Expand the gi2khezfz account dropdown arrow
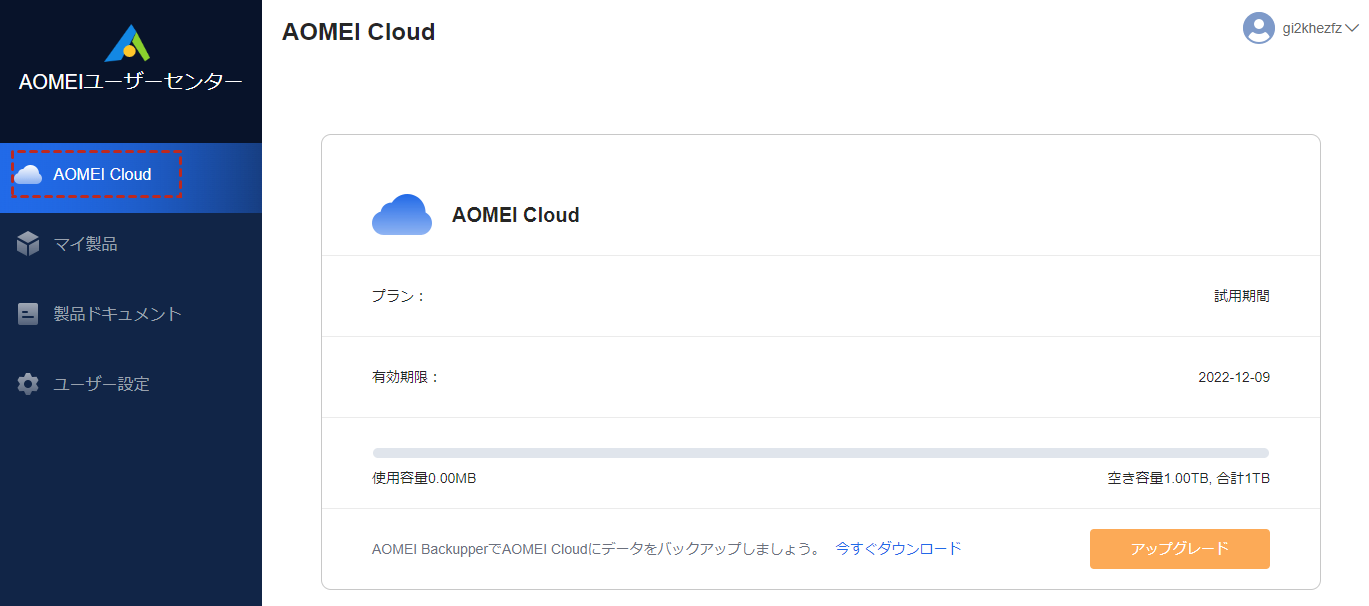Screen dimensions: 1369x606 1352,28
